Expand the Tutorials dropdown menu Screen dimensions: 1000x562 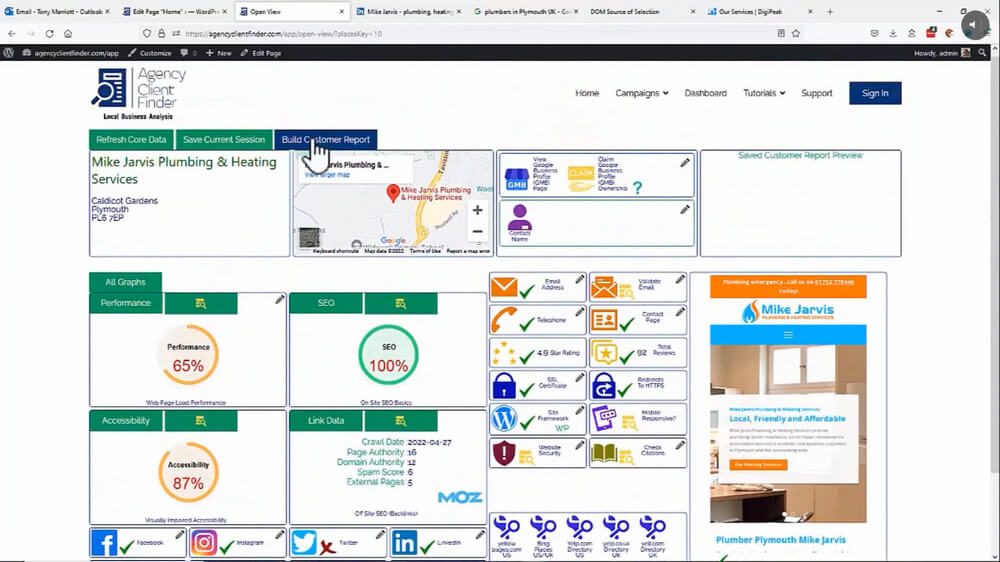coord(764,93)
